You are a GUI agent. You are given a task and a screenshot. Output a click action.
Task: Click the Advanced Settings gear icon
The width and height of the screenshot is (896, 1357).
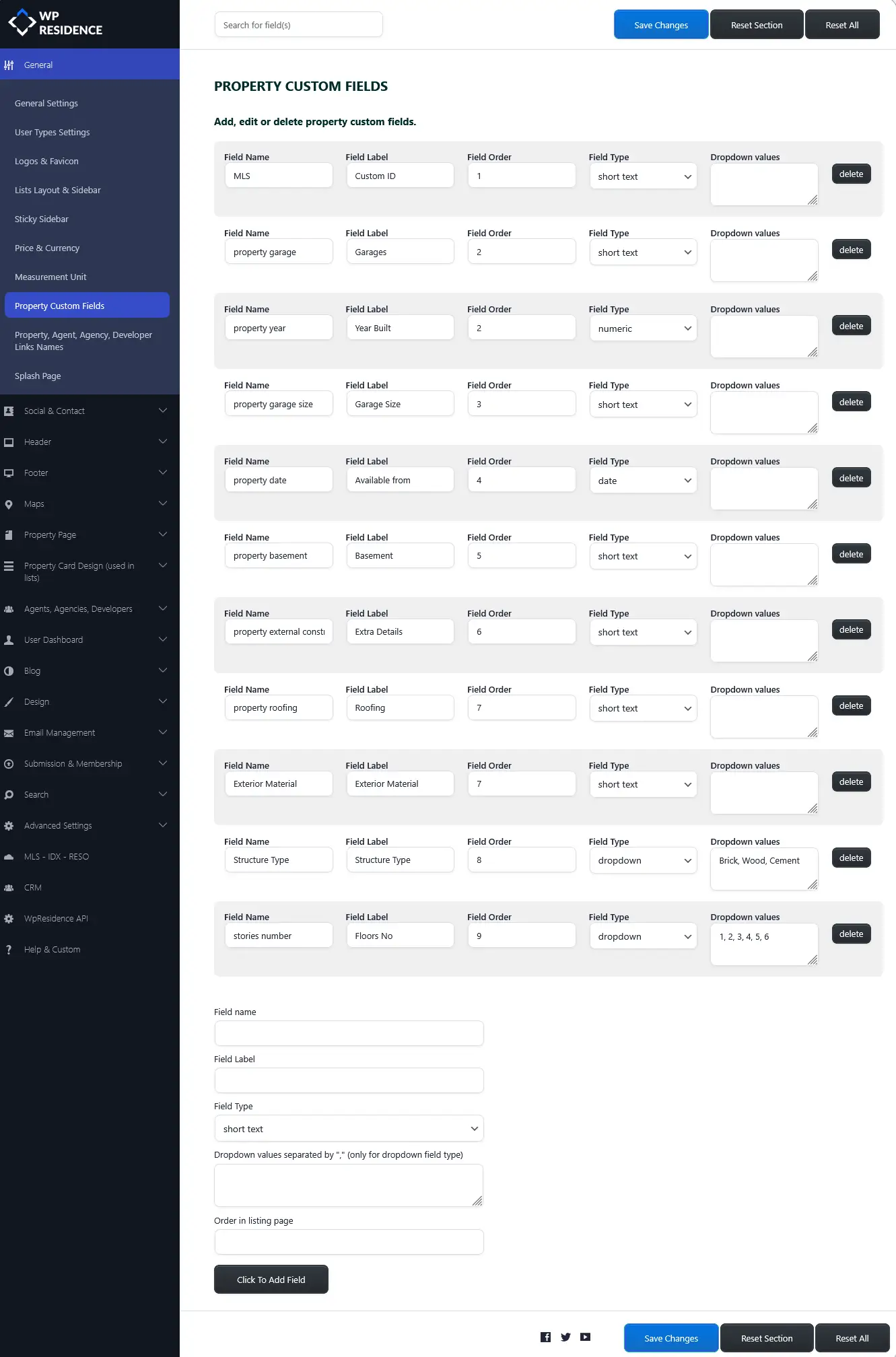pyautogui.click(x=9, y=826)
